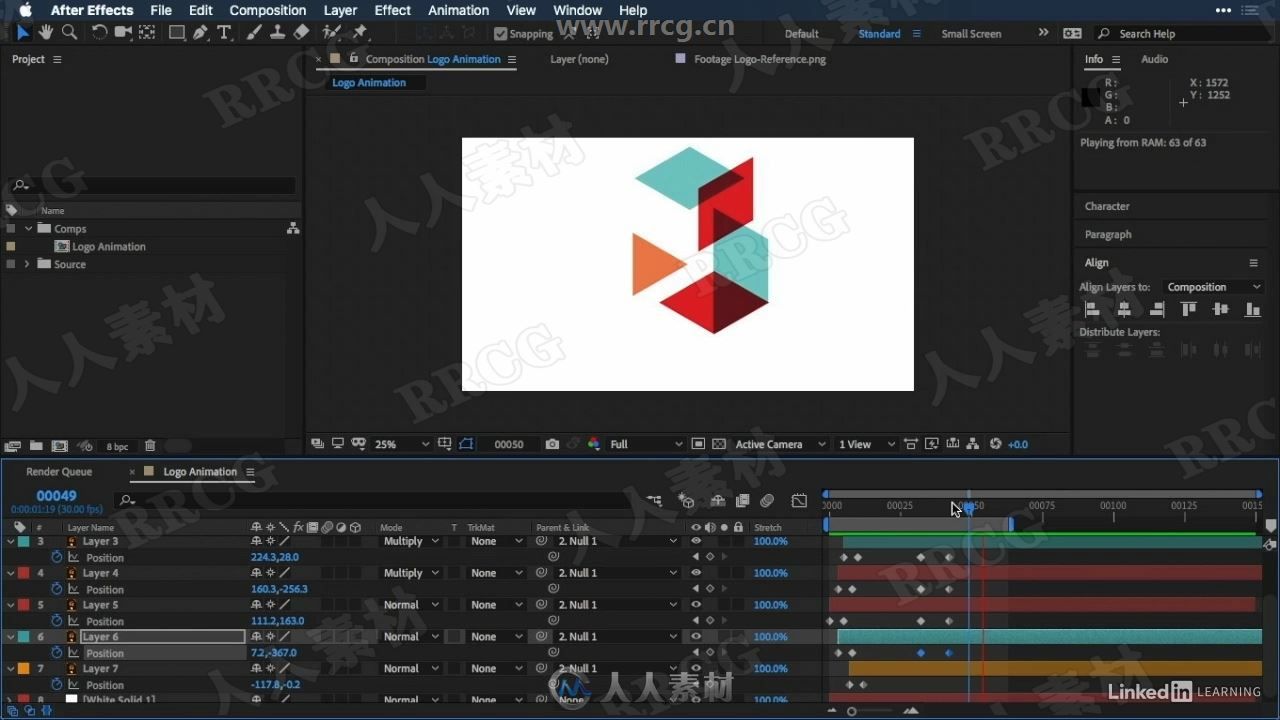
Task: Select the Pen tool
Action: point(201,33)
